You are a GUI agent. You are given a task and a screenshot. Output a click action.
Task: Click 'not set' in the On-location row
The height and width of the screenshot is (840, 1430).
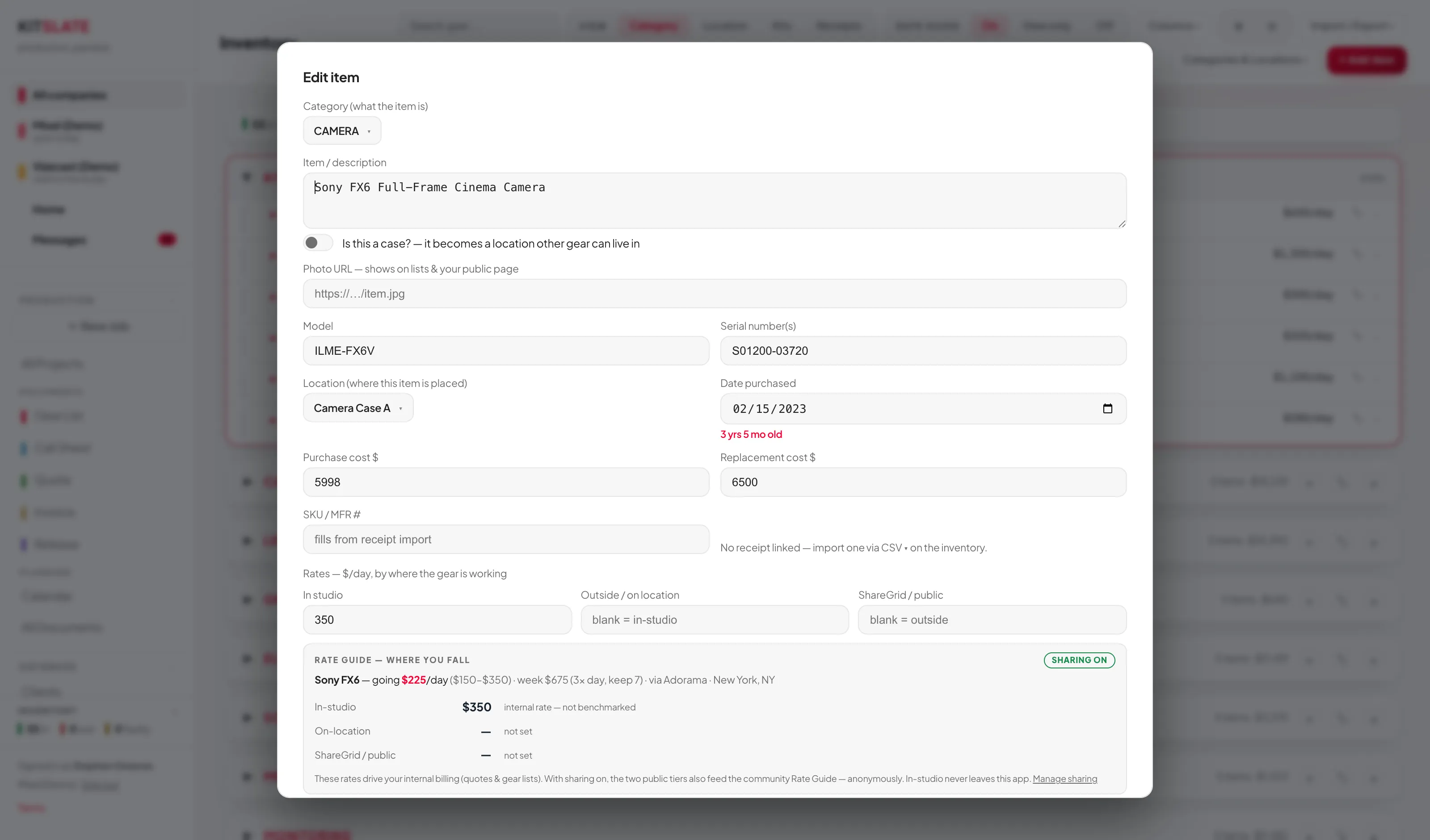pyautogui.click(x=518, y=731)
